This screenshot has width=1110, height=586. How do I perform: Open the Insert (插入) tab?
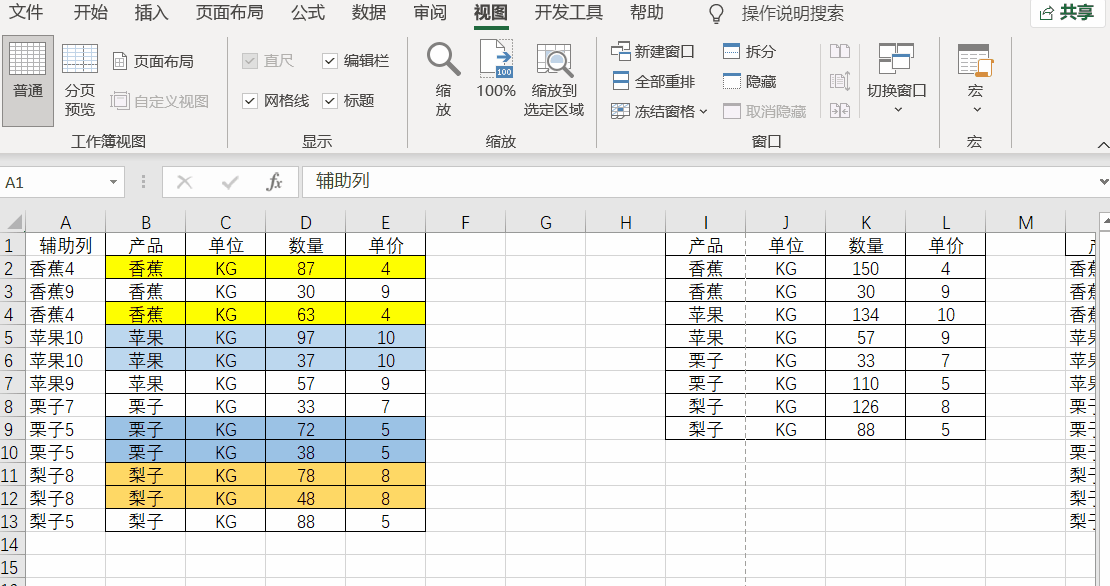point(151,12)
